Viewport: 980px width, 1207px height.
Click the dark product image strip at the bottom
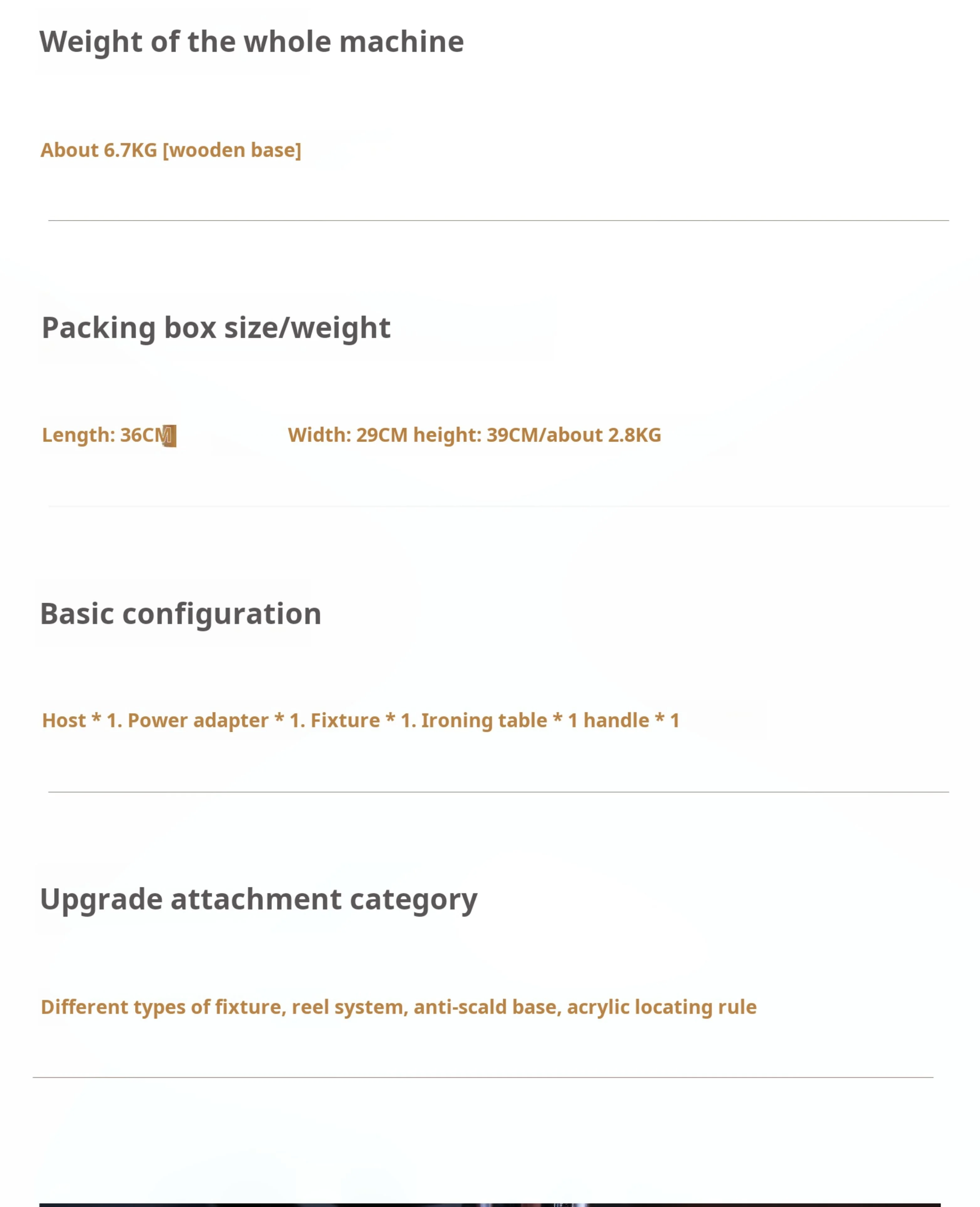coord(489,1204)
